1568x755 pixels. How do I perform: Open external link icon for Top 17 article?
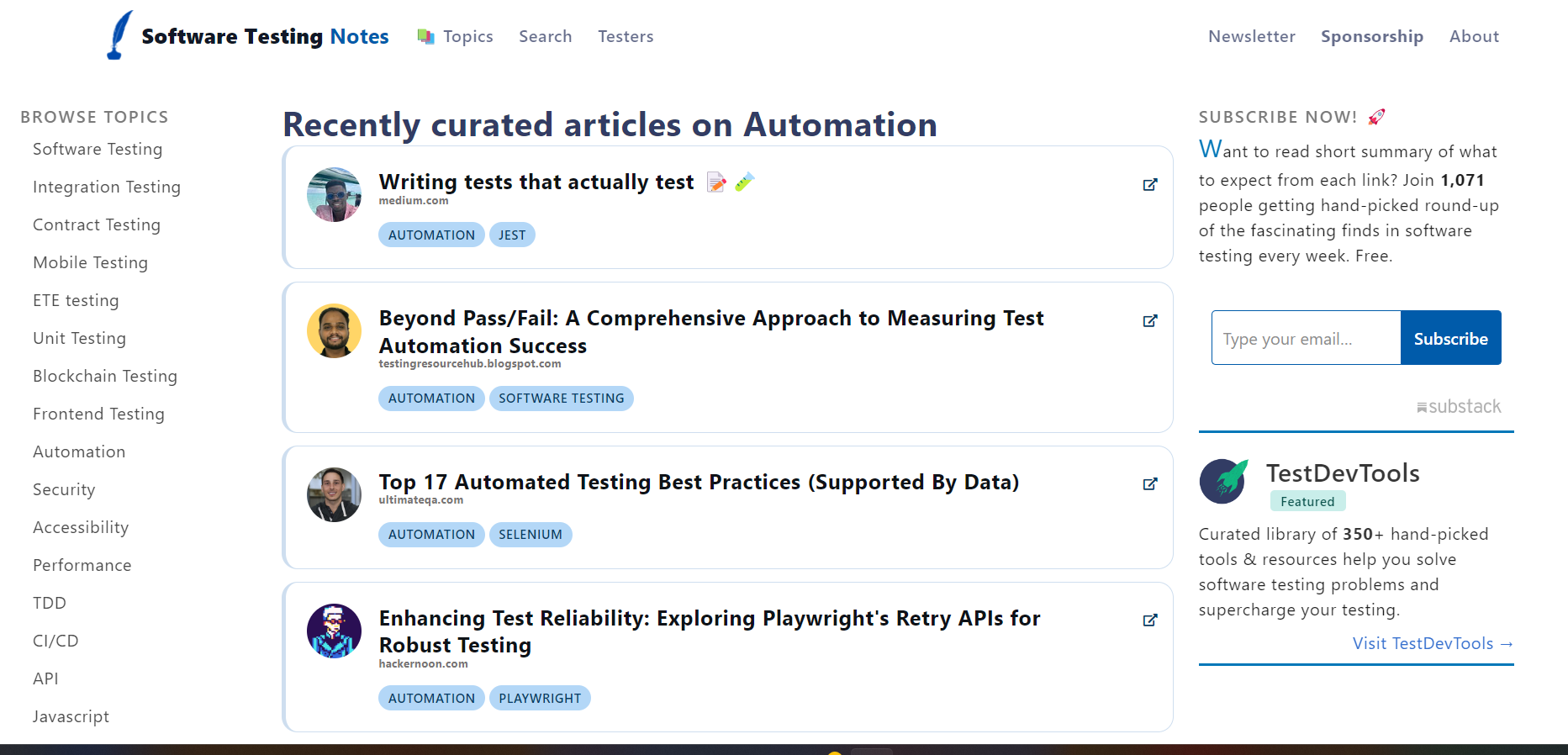[x=1150, y=484]
